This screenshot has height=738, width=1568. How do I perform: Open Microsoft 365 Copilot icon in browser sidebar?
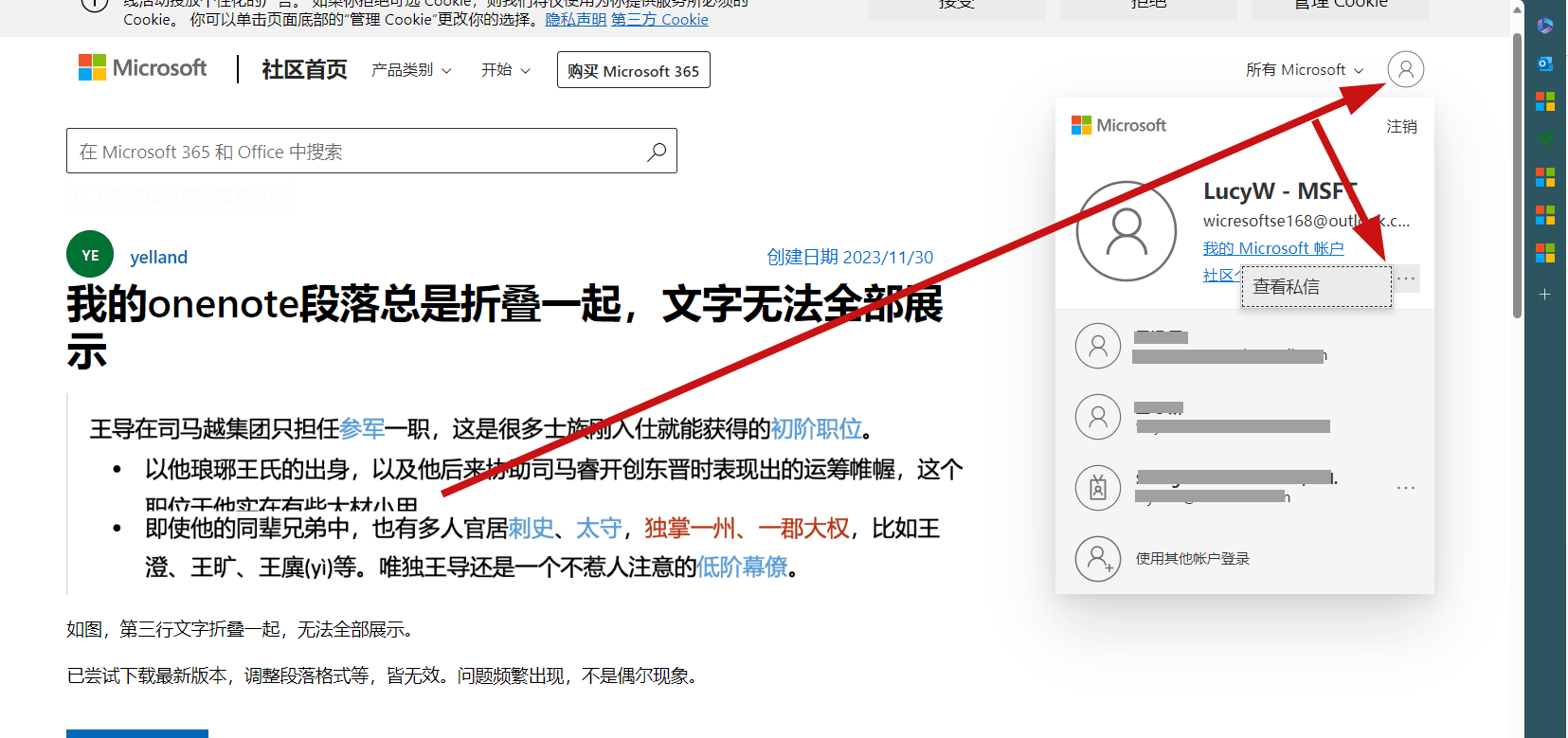pos(1545,26)
